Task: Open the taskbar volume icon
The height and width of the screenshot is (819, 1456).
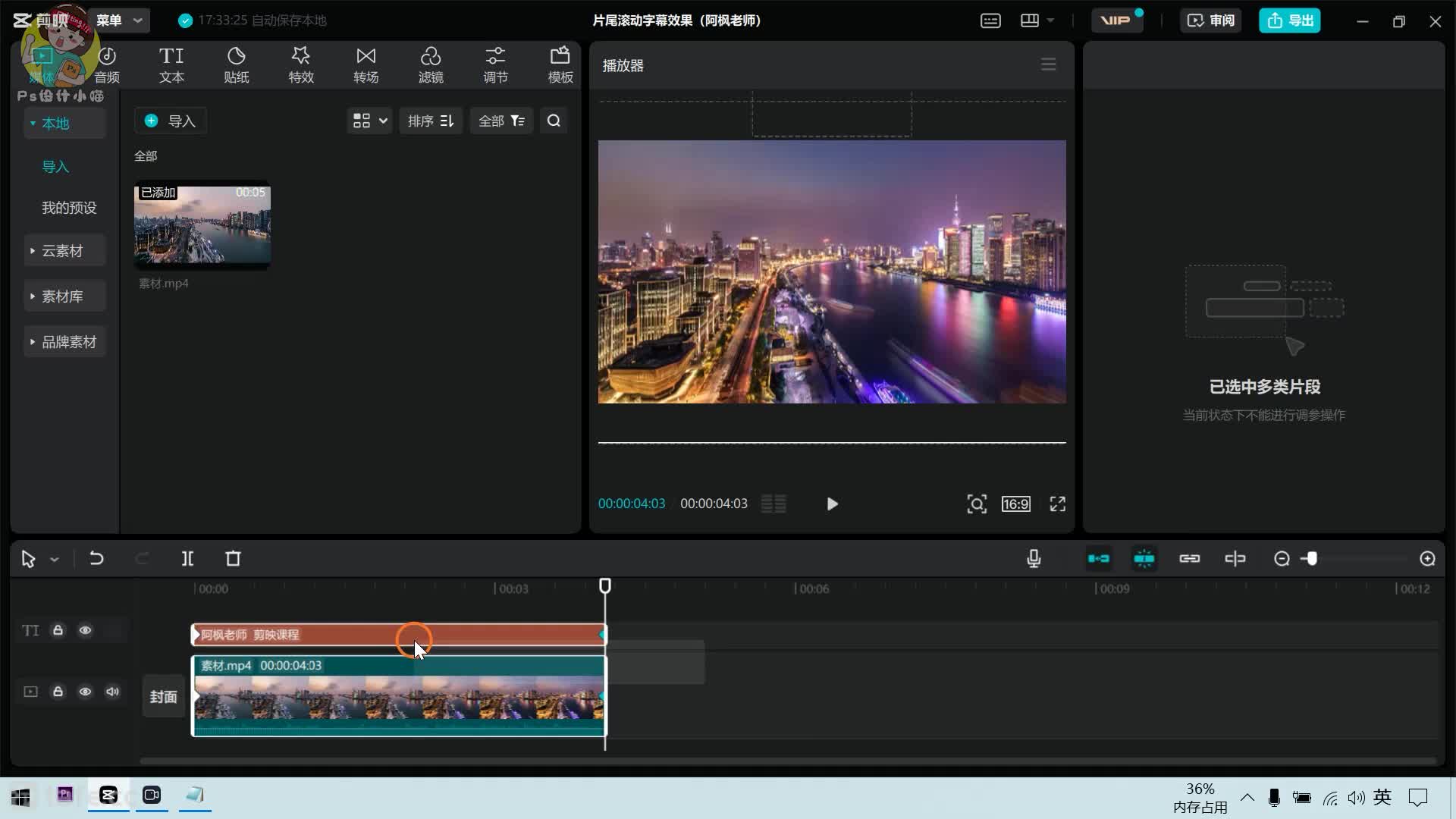Action: [x=1356, y=798]
